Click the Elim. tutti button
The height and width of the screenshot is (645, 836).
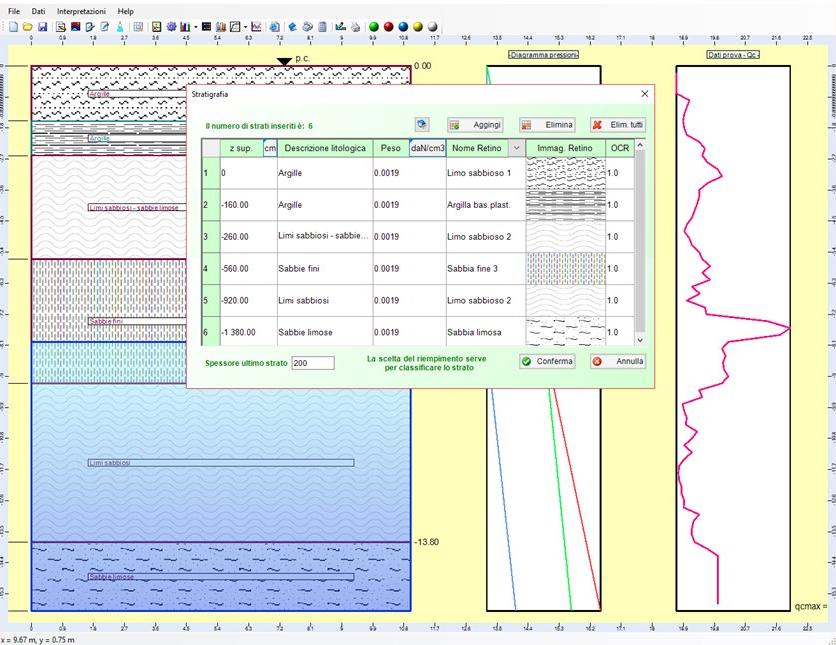click(x=617, y=125)
